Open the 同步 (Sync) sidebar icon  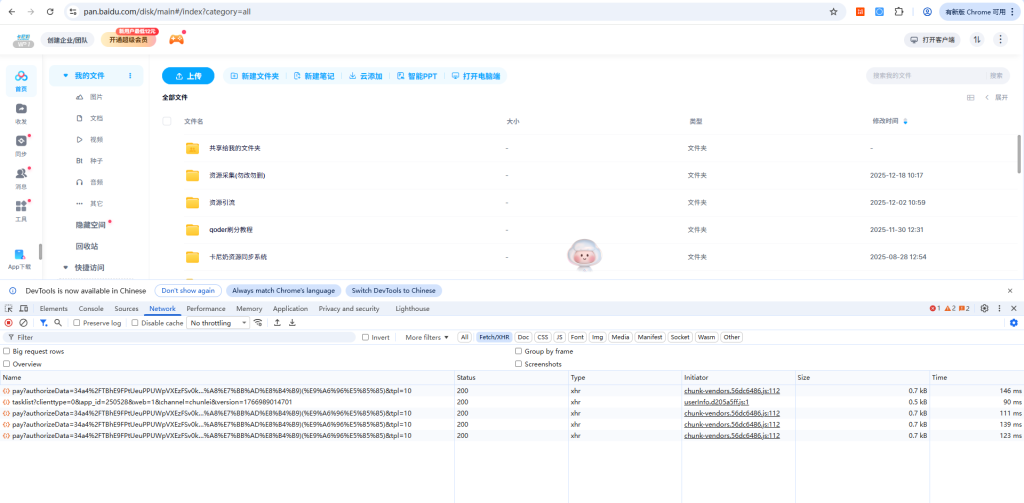point(21,144)
